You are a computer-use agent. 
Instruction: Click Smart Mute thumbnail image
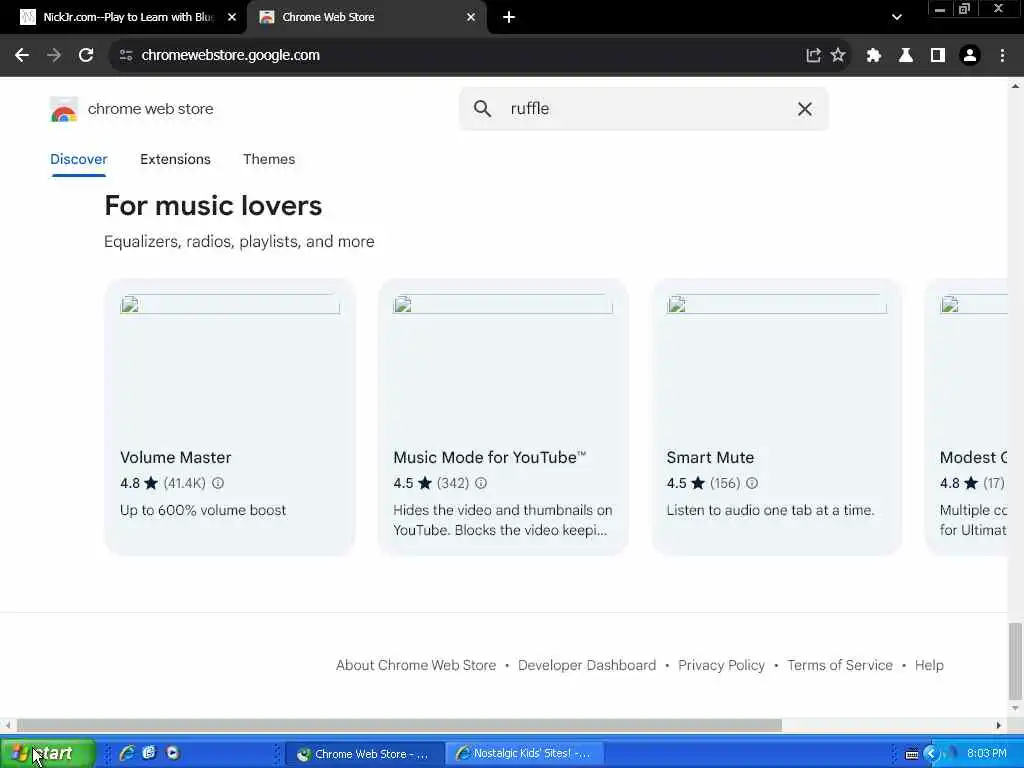click(x=776, y=304)
